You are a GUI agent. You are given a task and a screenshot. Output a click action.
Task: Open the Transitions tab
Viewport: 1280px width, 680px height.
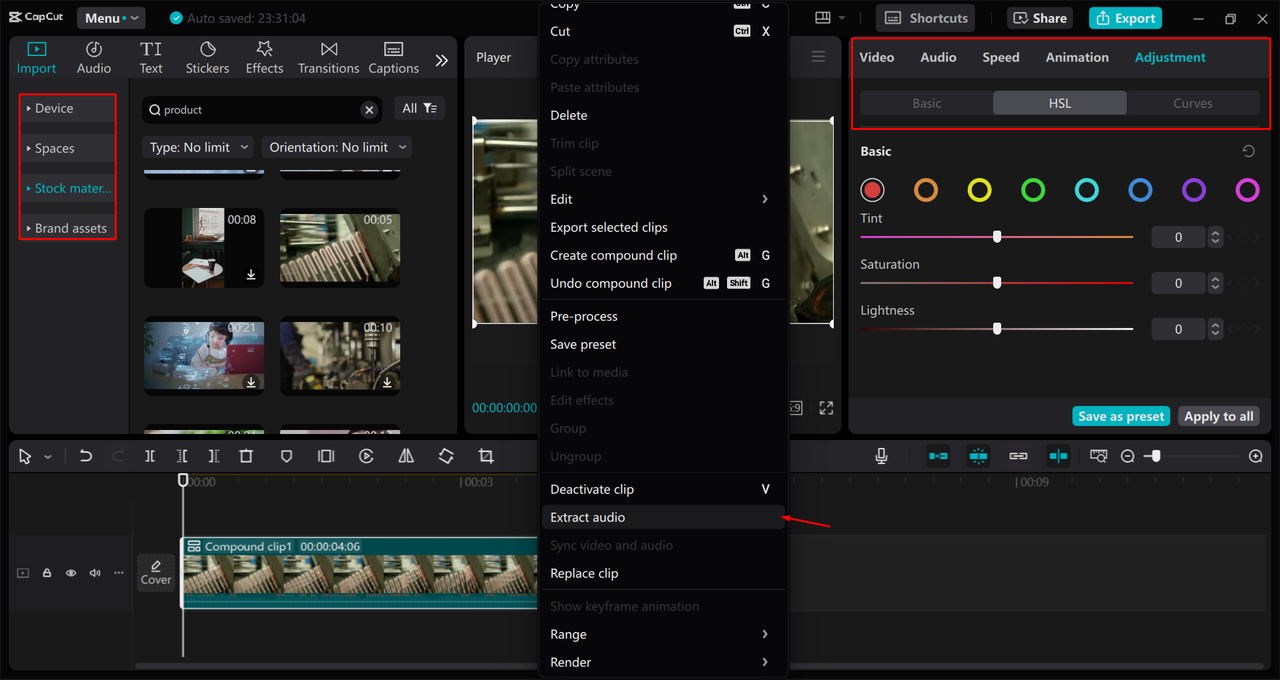point(328,58)
